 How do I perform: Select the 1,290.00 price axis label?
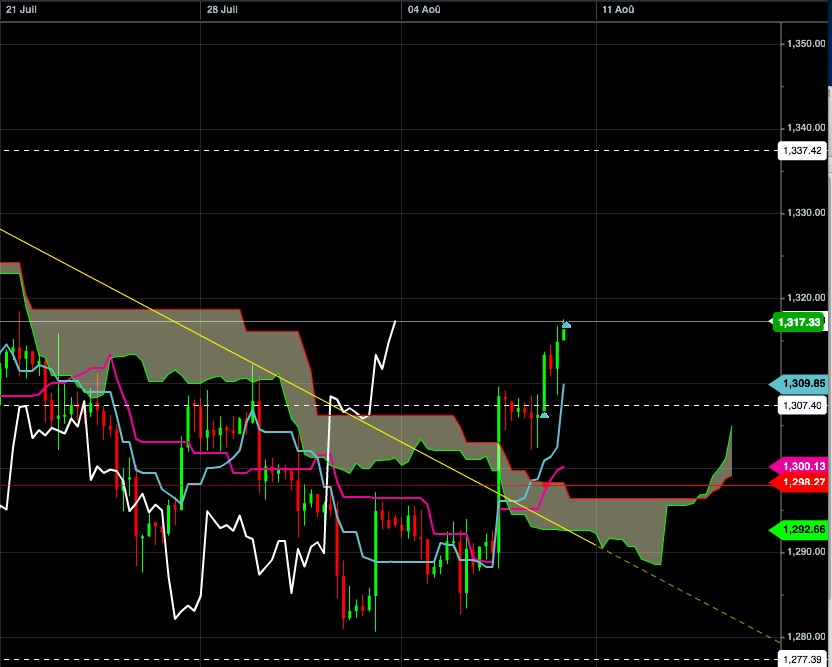tap(806, 552)
